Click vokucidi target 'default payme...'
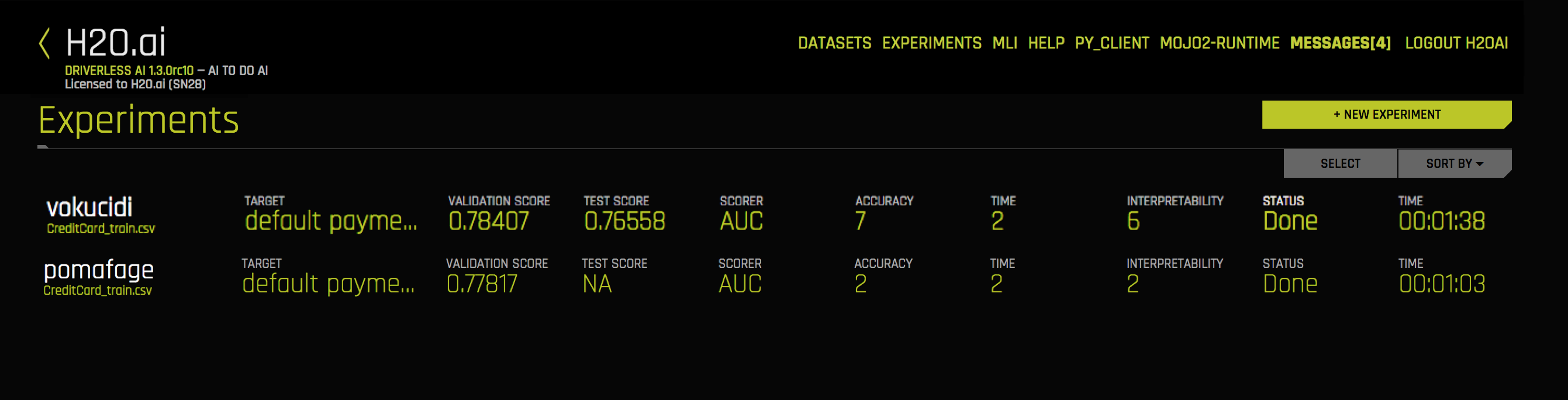The image size is (1568, 400). (331, 221)
